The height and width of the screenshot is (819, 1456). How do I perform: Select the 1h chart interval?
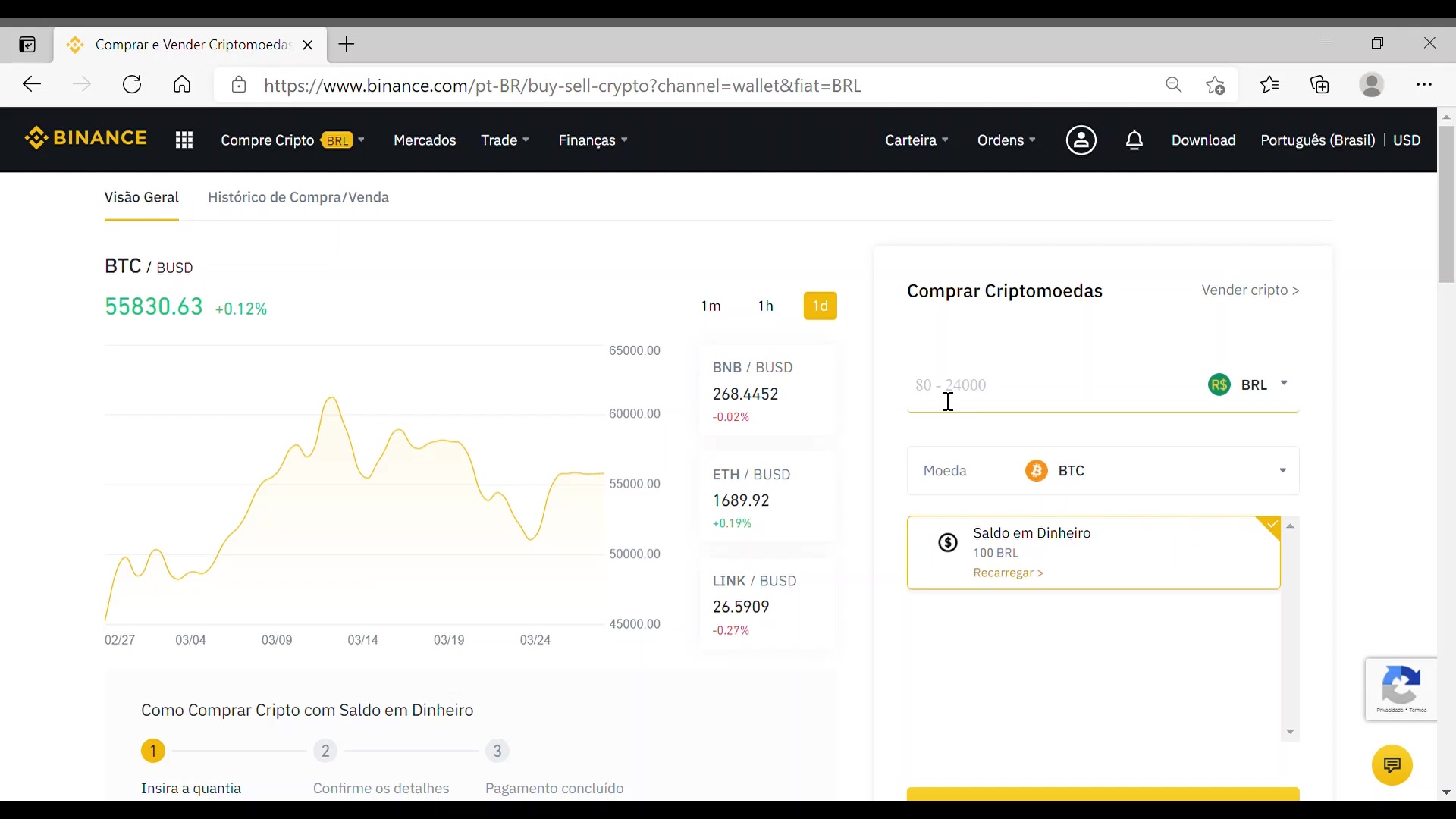pyautogui.click(x=766, y=306)
